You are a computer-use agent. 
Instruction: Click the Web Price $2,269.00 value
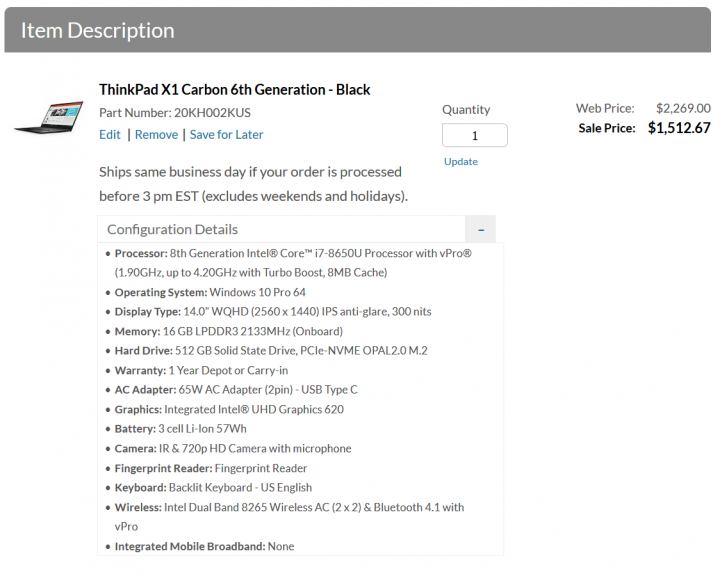(x=683, y=108)
